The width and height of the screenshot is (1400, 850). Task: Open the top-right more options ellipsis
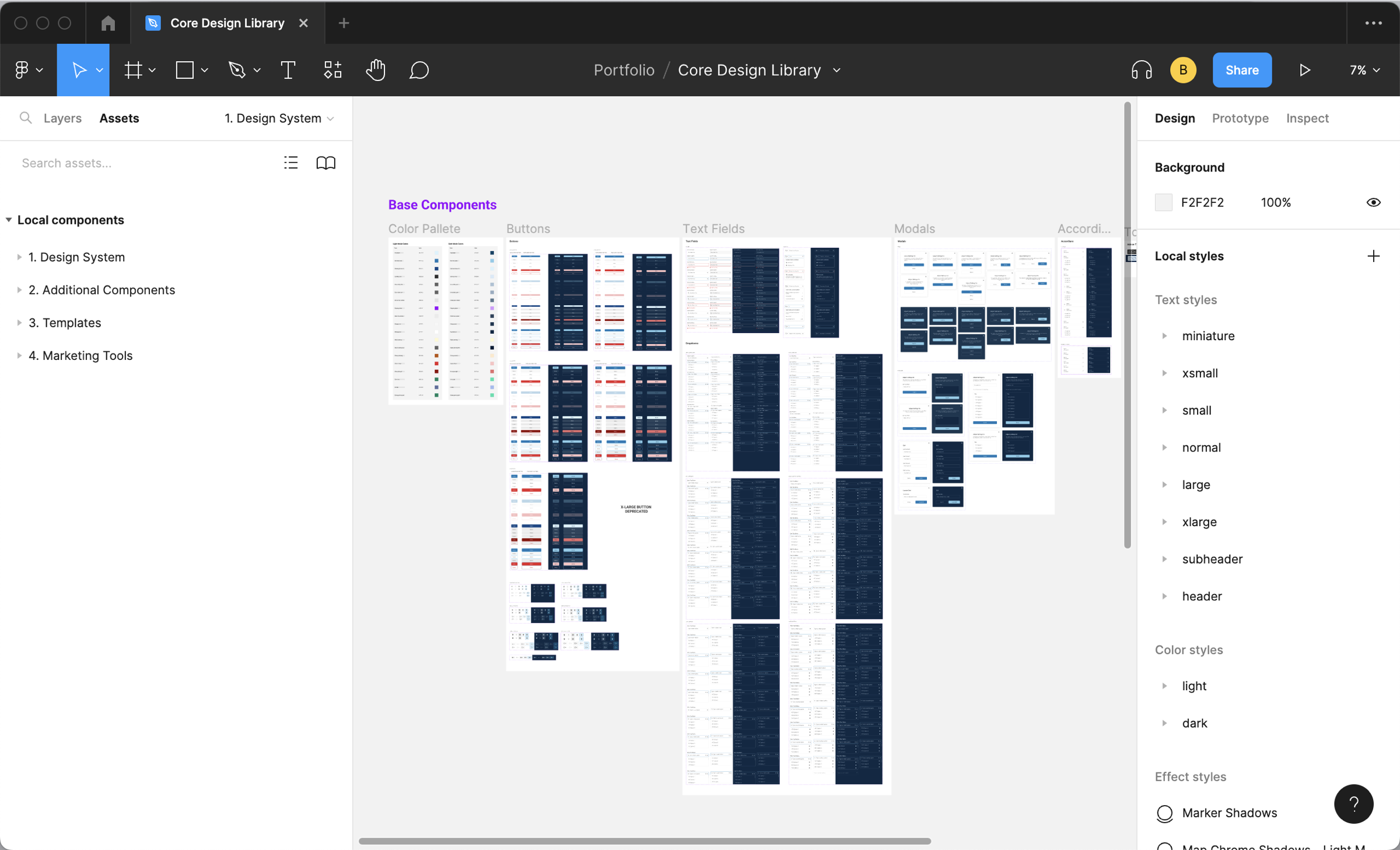pyautogui.click(x=1373, y=23)
